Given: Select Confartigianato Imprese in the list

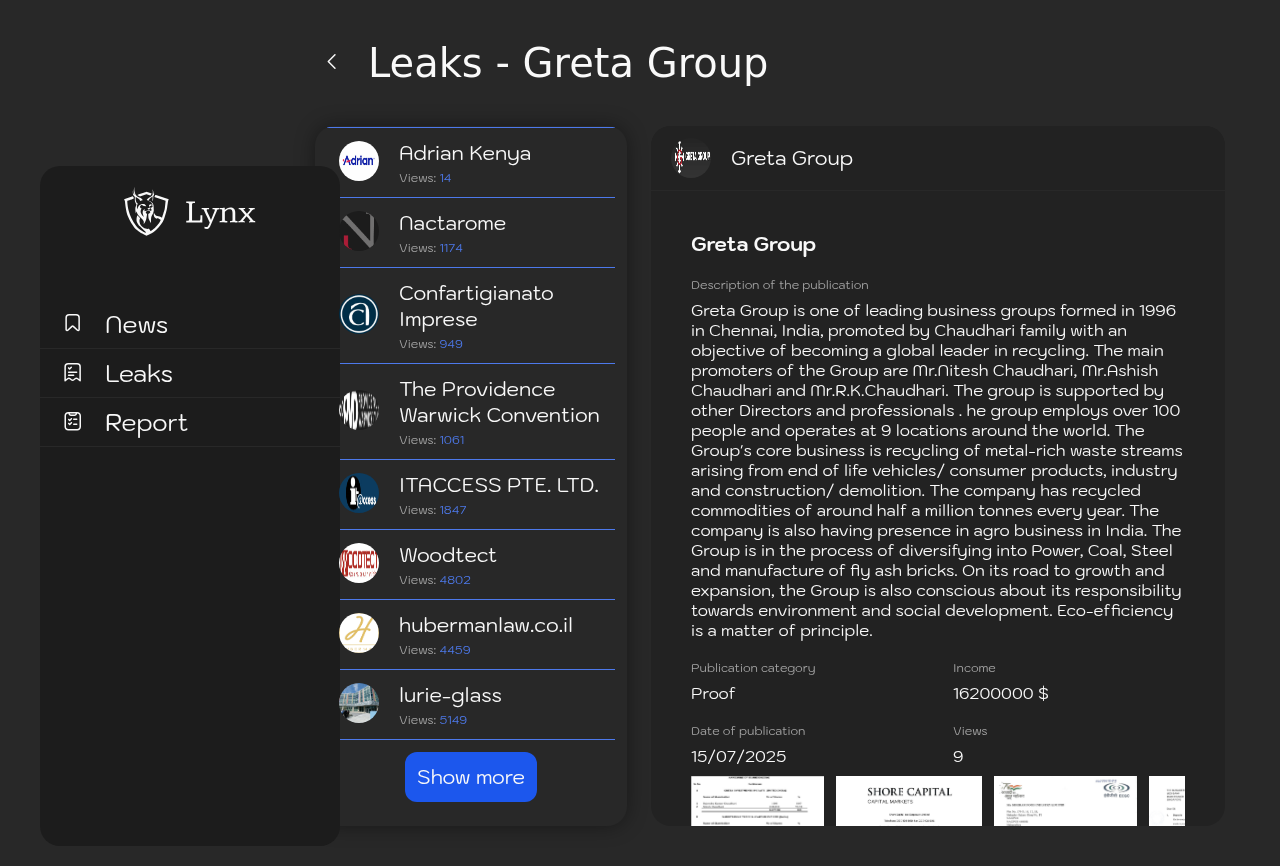Looking at the screenshot, I should pyautogui.click(x=471, y=316).
